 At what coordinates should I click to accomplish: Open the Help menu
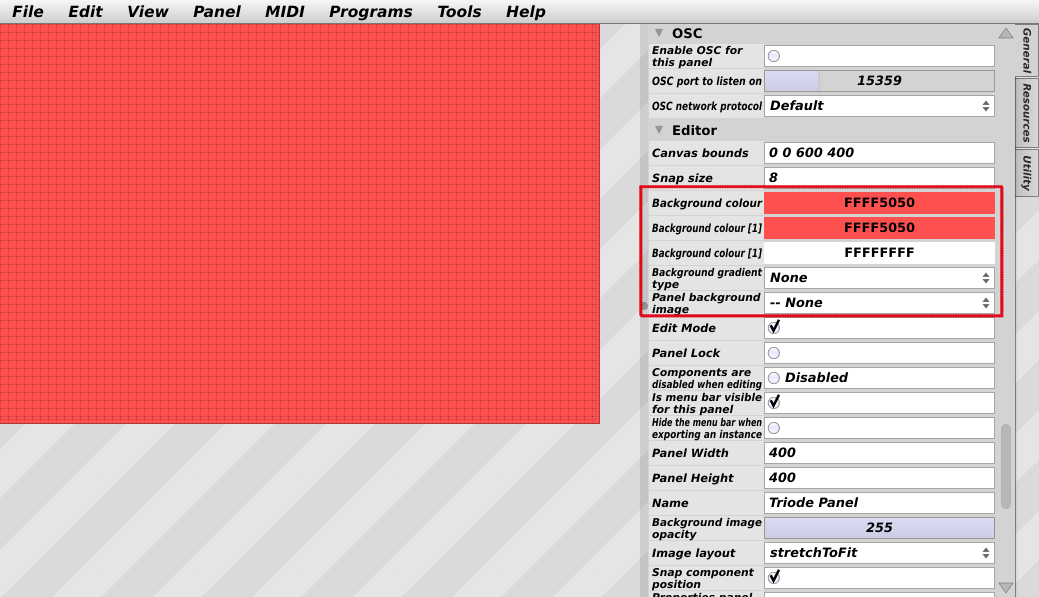[525, 11]
